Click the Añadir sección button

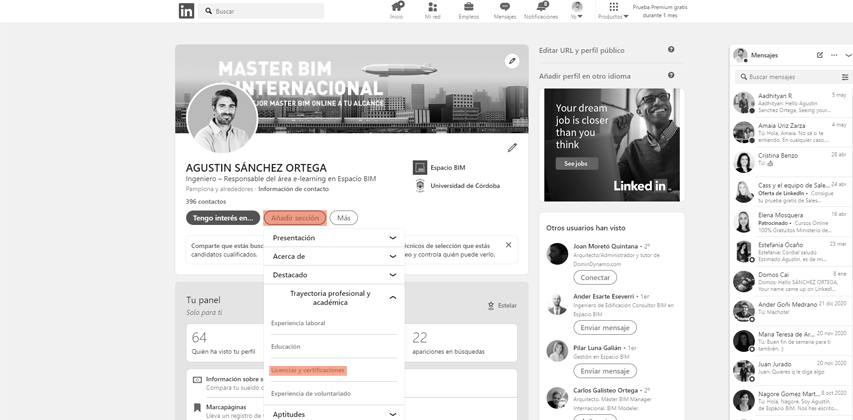click(295, 218)
